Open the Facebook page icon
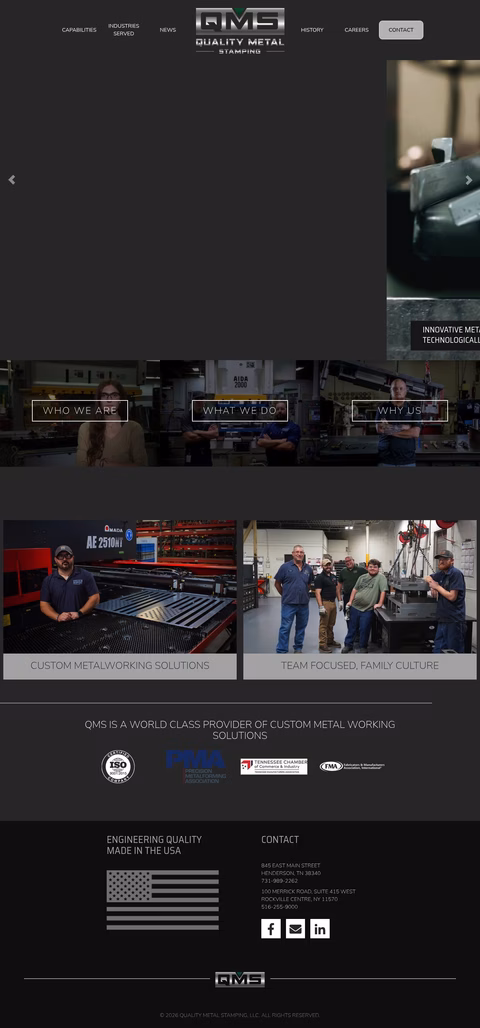Image resolution: width=480 pixels, height=1028 pixels. point(271,928)
